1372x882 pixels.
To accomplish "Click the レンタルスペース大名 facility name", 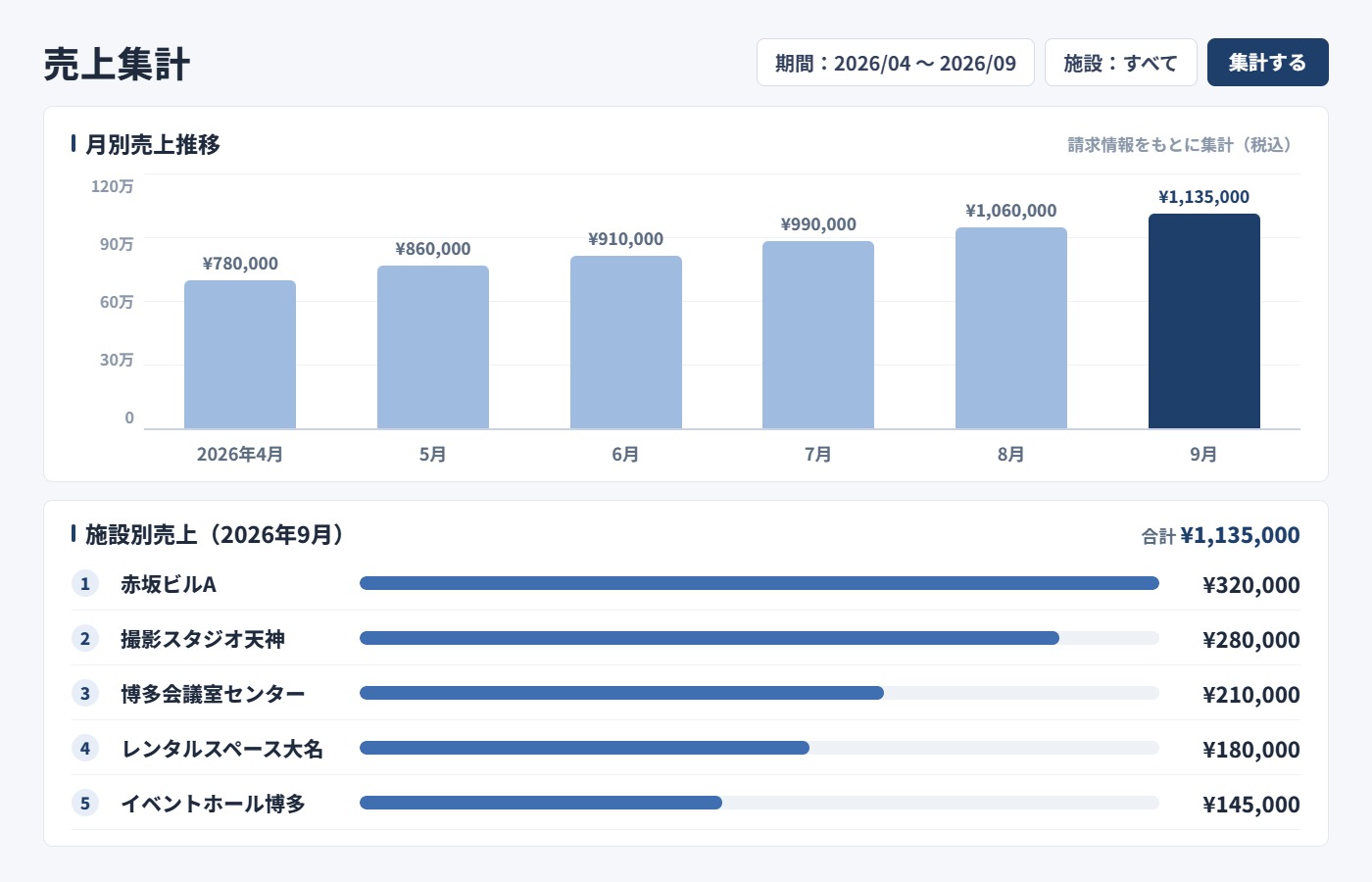I will click(222, 749).
